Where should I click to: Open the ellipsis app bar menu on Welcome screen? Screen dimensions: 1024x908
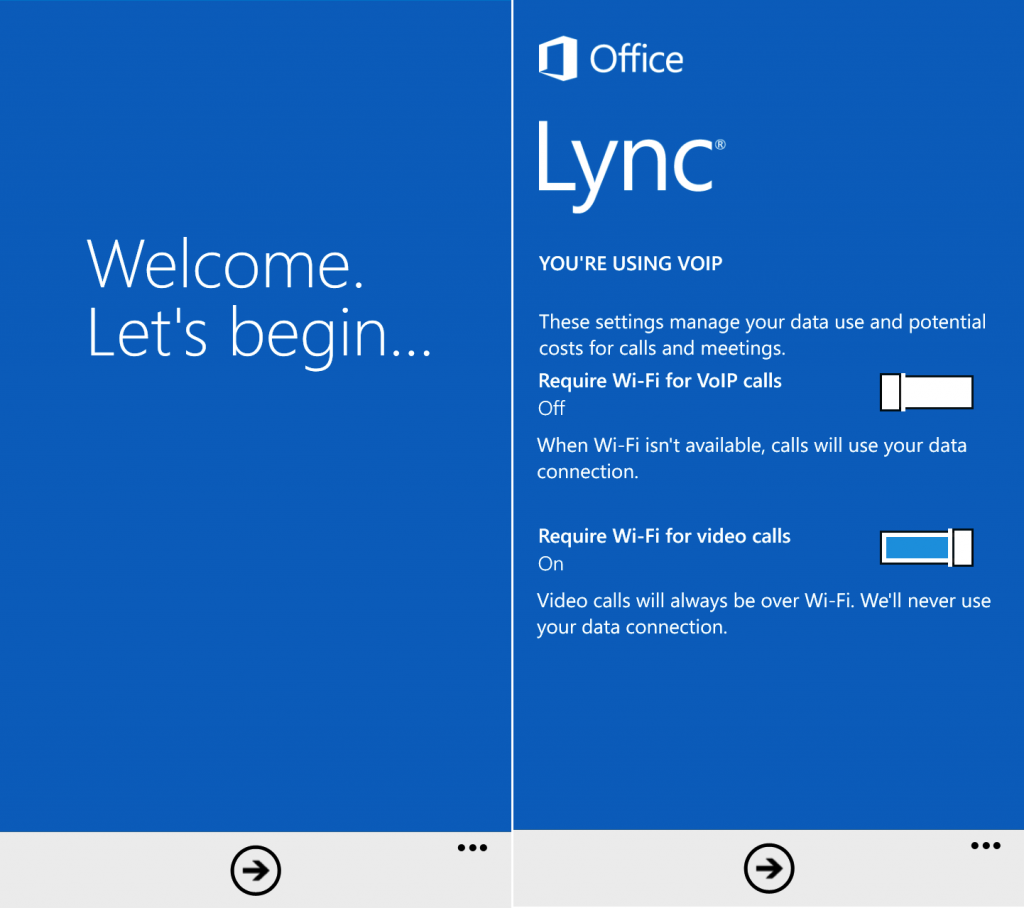tap(471, 847)
